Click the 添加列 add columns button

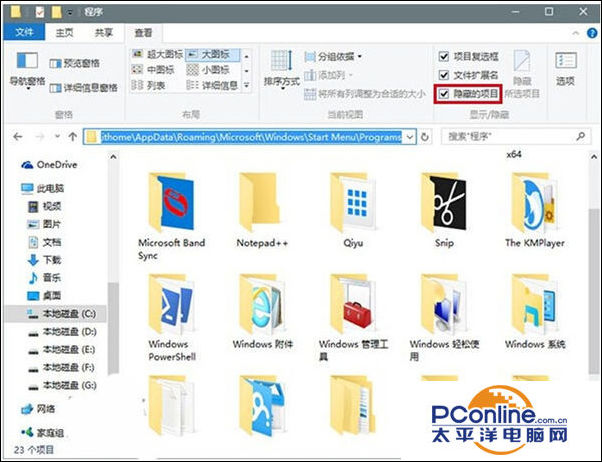[x=329, y=75]
